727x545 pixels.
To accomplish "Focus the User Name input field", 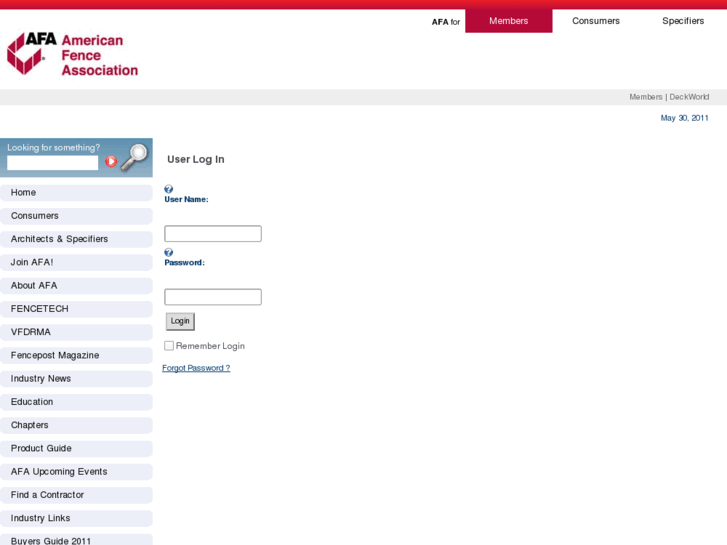I will click(x=213, y=233).
